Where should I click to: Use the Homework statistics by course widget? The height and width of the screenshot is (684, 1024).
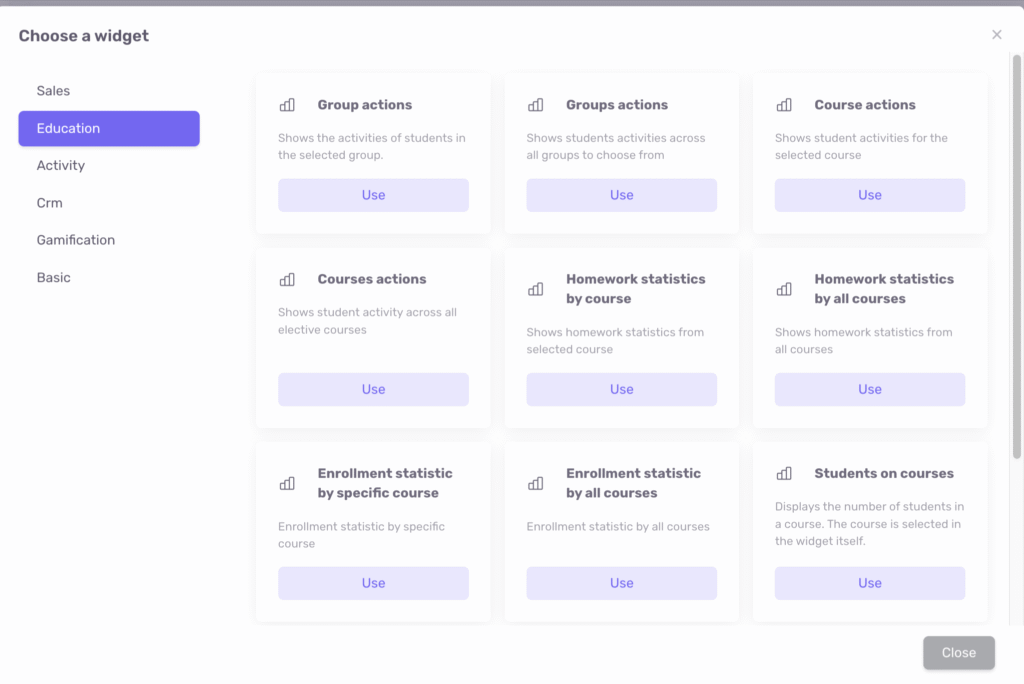(621, 389)
